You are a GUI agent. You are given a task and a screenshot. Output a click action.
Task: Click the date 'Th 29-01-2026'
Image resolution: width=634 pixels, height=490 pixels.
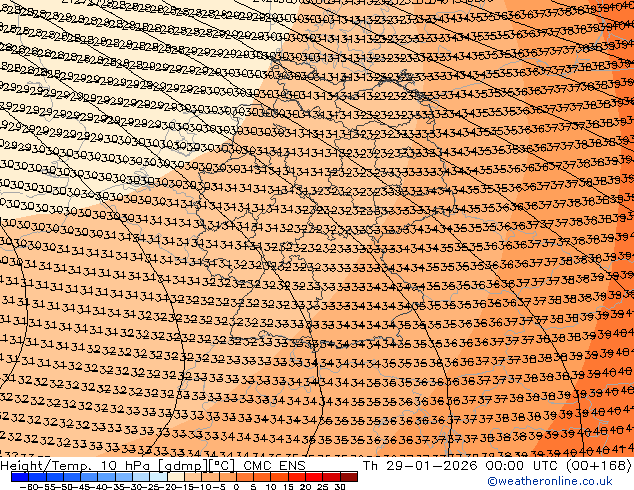[x=421, y=466]
